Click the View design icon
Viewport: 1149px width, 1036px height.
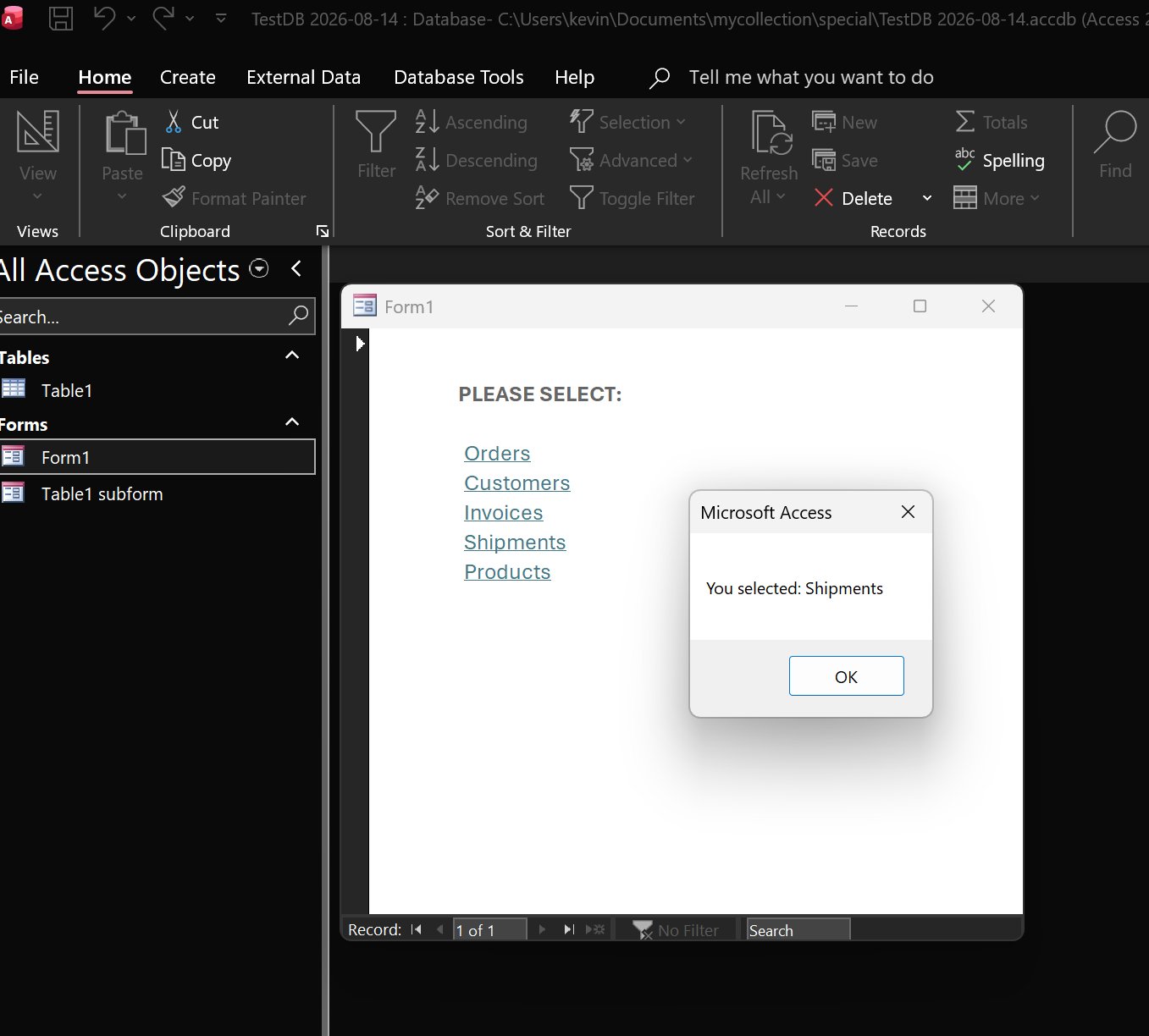coord(38,132)
